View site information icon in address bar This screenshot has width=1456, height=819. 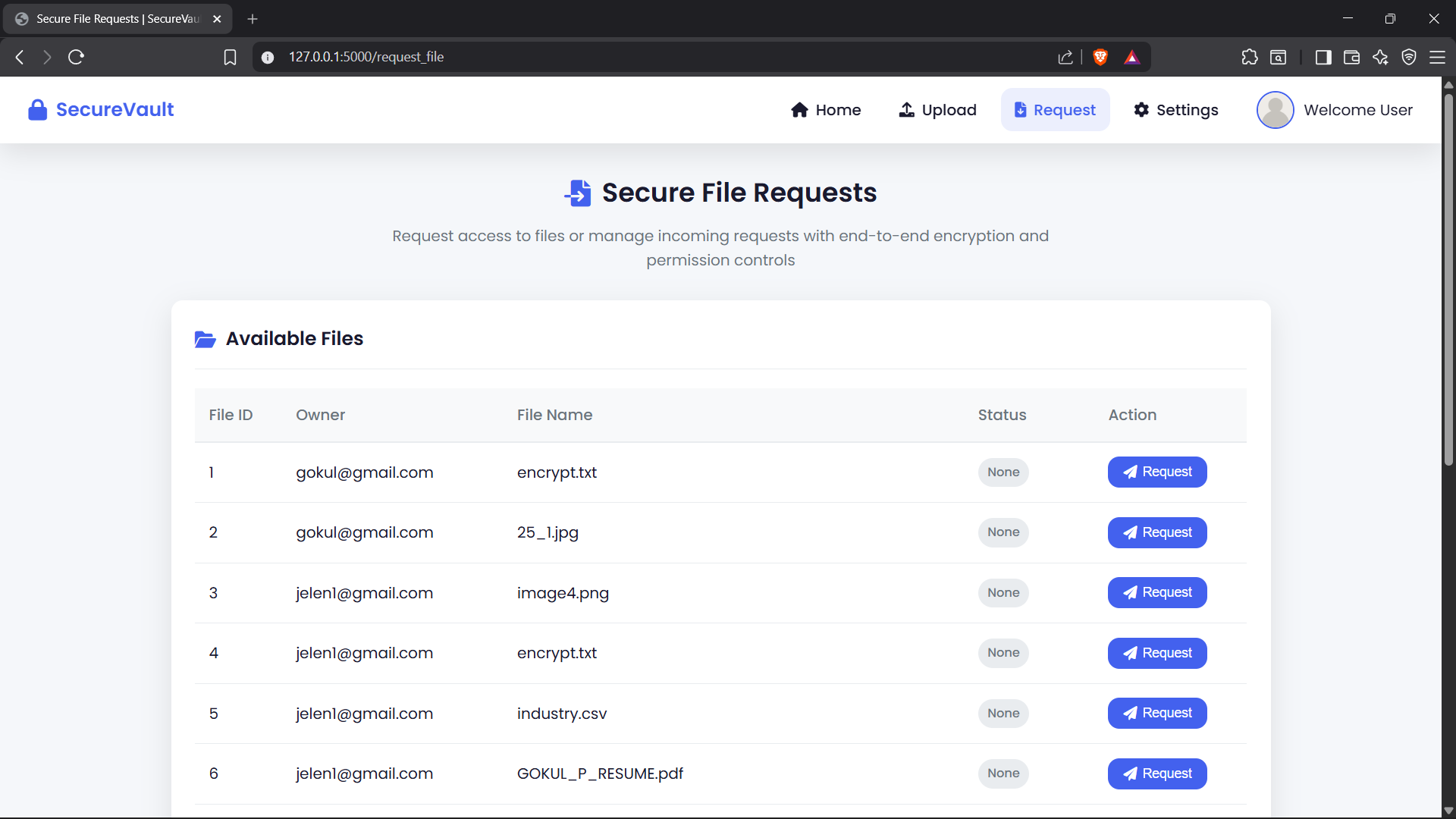pos(268,57)
